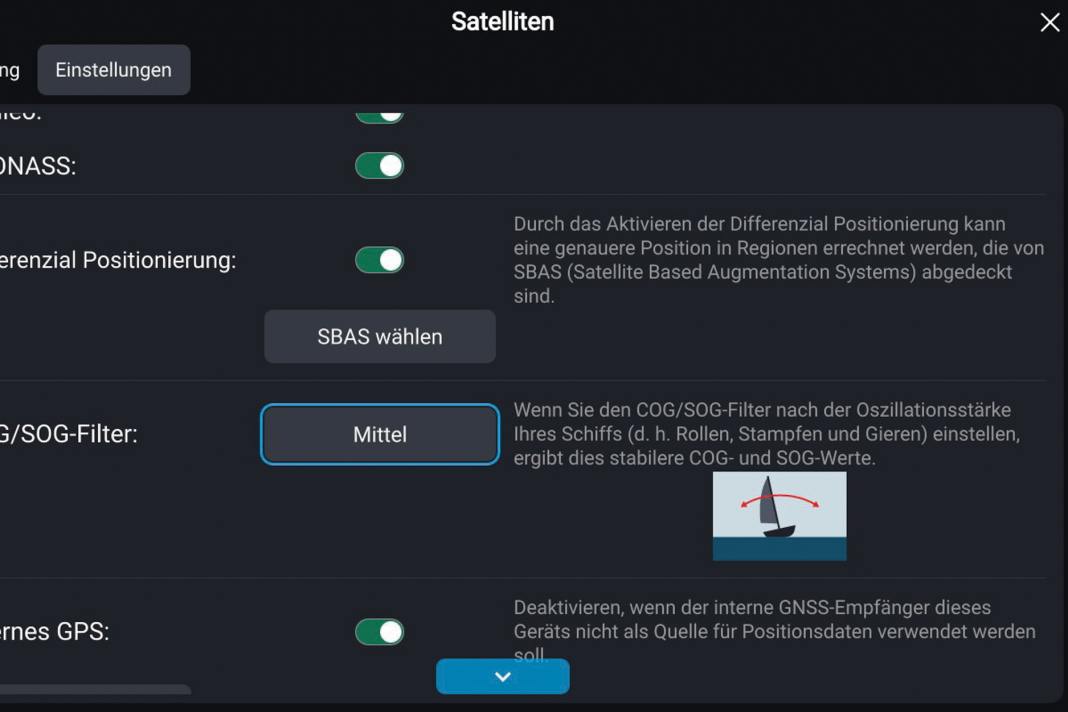Select Mittel for the COG/SOG-Filter
Viewport: 1068px width, 712px height.
(379, 434)
